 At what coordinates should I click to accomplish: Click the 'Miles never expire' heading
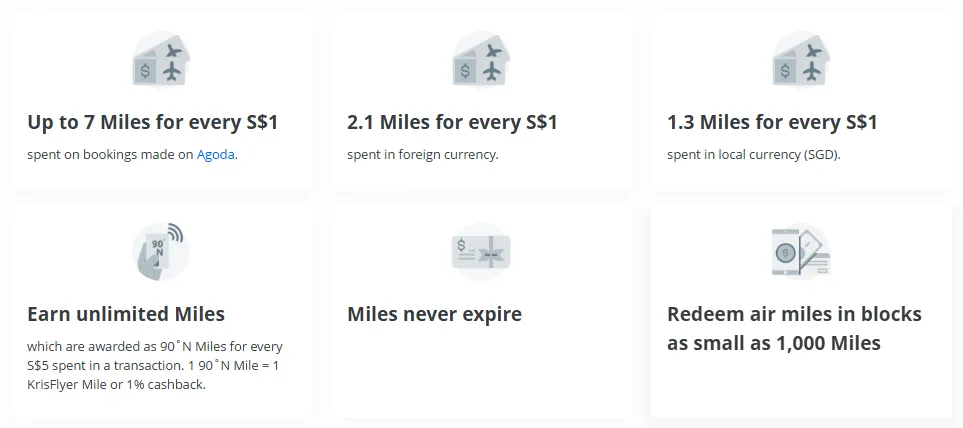[x=434, y=314]
